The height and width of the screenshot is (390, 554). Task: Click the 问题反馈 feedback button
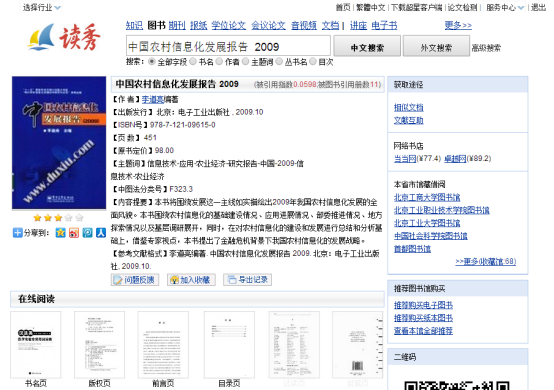[135, 280]
